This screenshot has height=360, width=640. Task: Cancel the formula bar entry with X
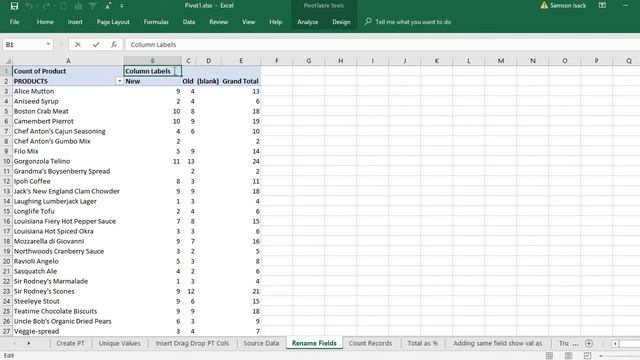(x=78, y=44)
